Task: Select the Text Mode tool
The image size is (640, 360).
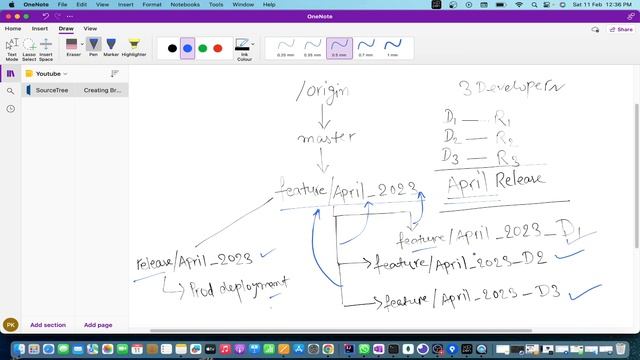Action: pos(12,49)
